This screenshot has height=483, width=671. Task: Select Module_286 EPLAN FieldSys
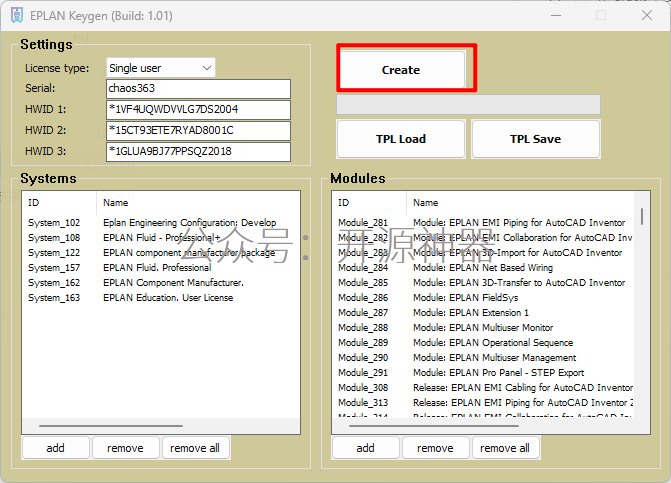(x=483, y=297)
